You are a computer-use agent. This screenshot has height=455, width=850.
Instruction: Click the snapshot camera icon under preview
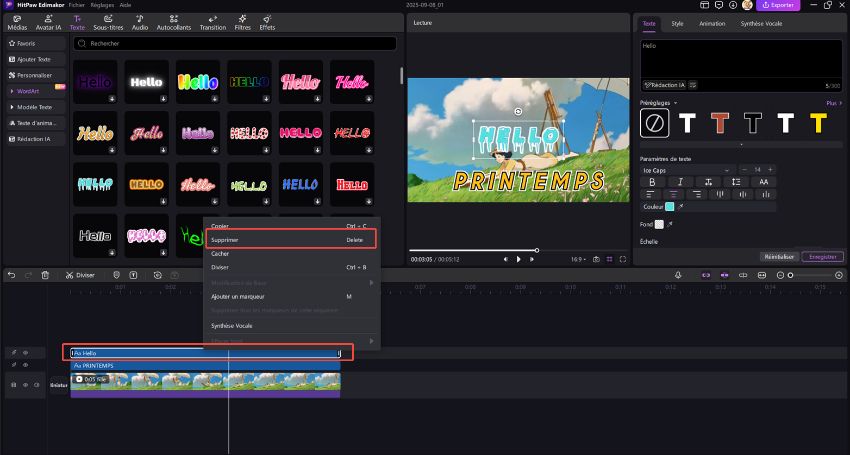[x=596, y=259]
